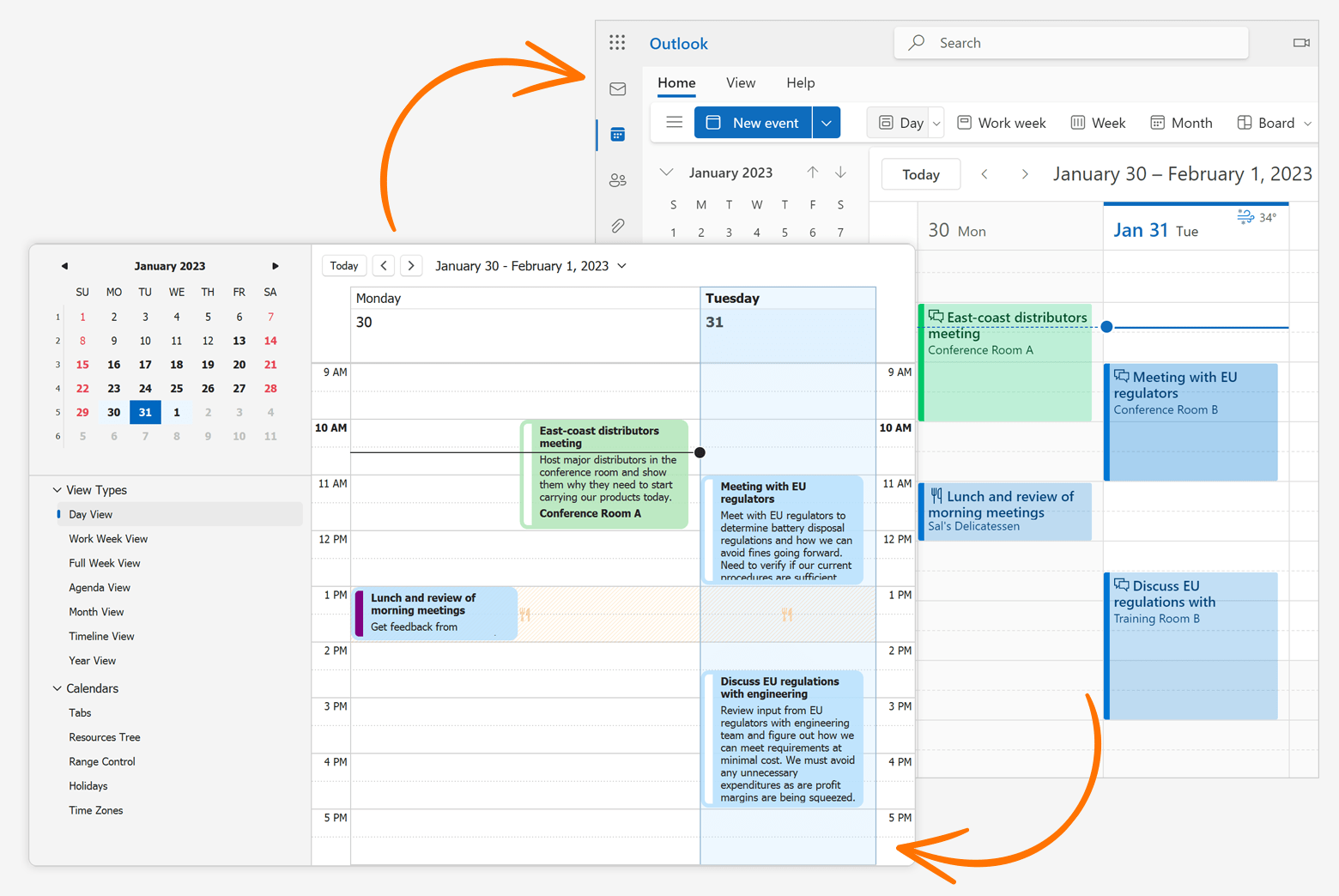Start a video call with the camera icon

1300,42
